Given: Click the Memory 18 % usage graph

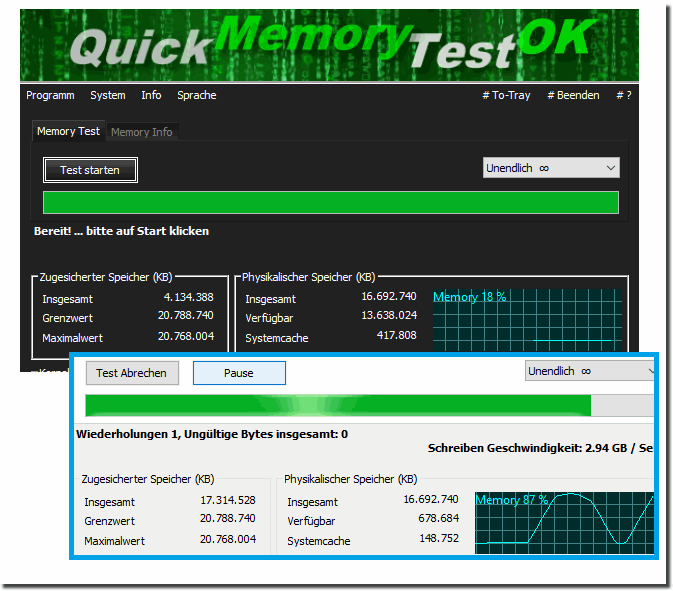Looking at the screenshot, I should (x=527, y=320).
